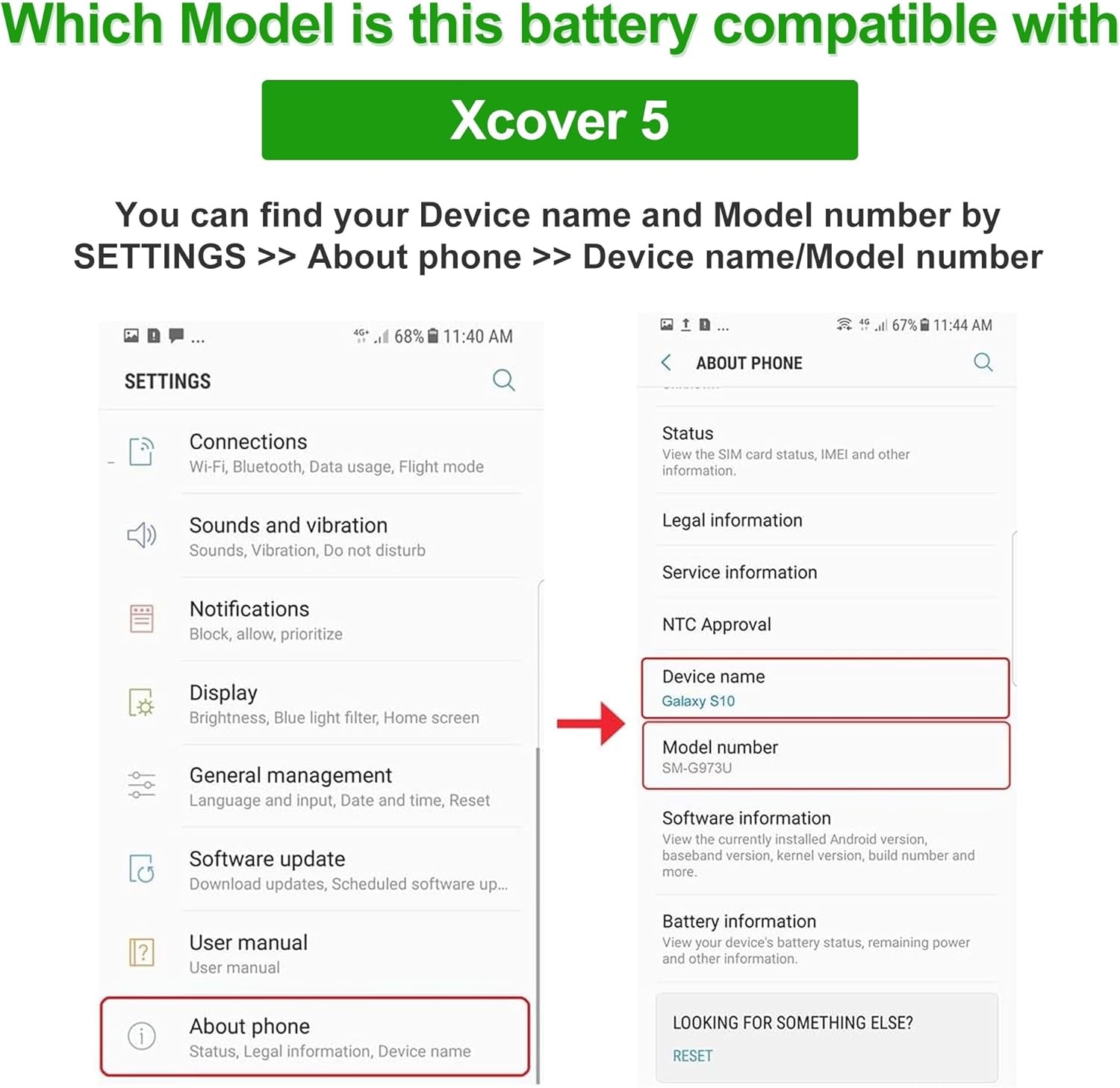Open Legal information

pos(827,520)
